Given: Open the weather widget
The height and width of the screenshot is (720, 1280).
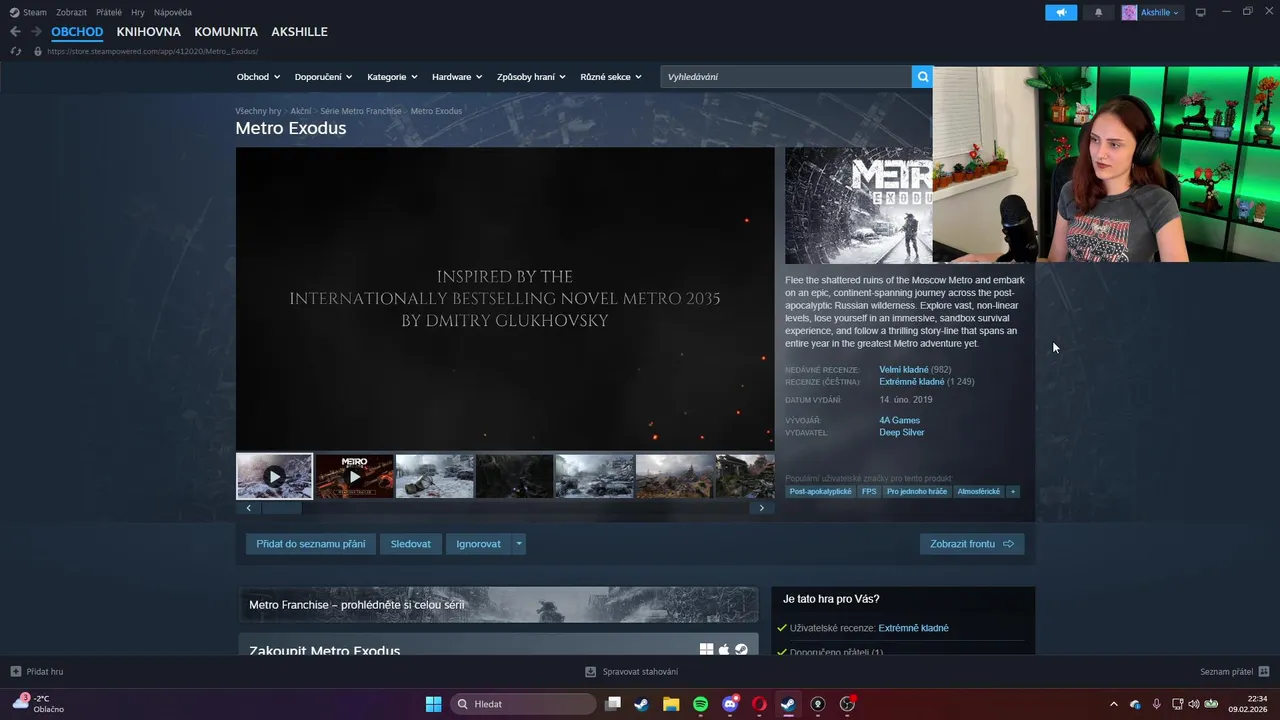Looking at the screenshot, I should 36,704.
